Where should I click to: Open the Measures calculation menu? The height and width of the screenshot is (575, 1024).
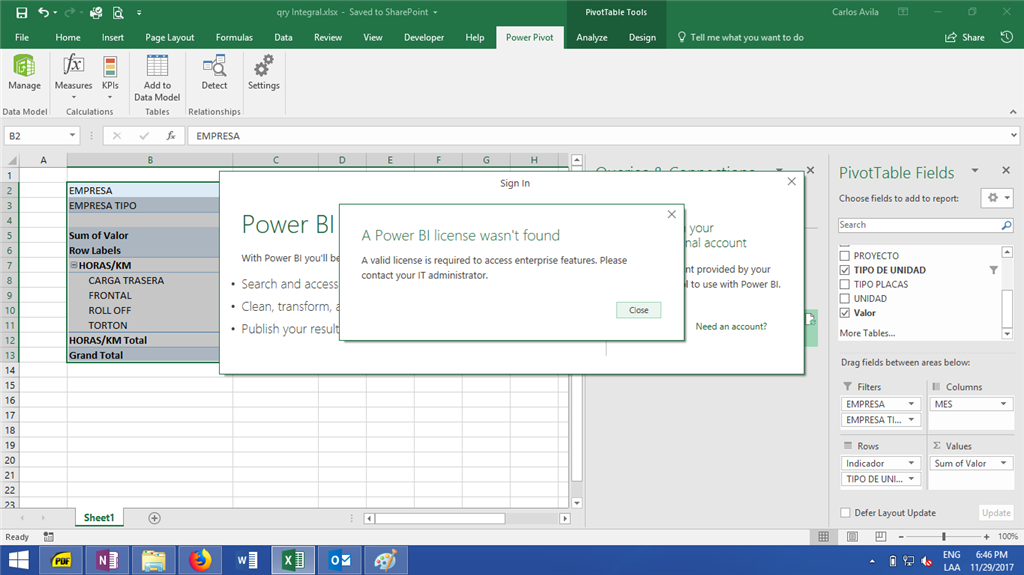point(73,74)
